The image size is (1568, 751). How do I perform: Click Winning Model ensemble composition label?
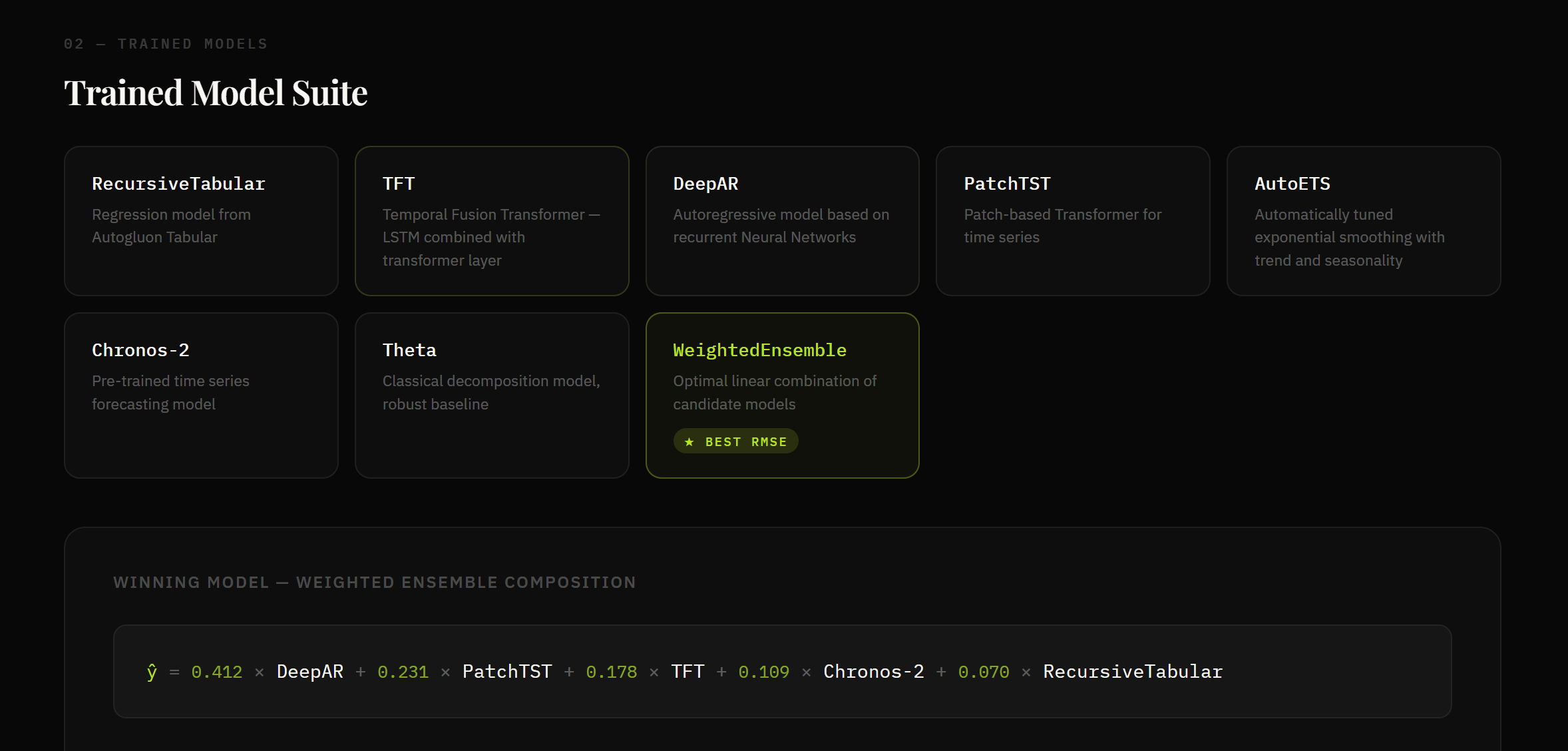click(374, 583)
